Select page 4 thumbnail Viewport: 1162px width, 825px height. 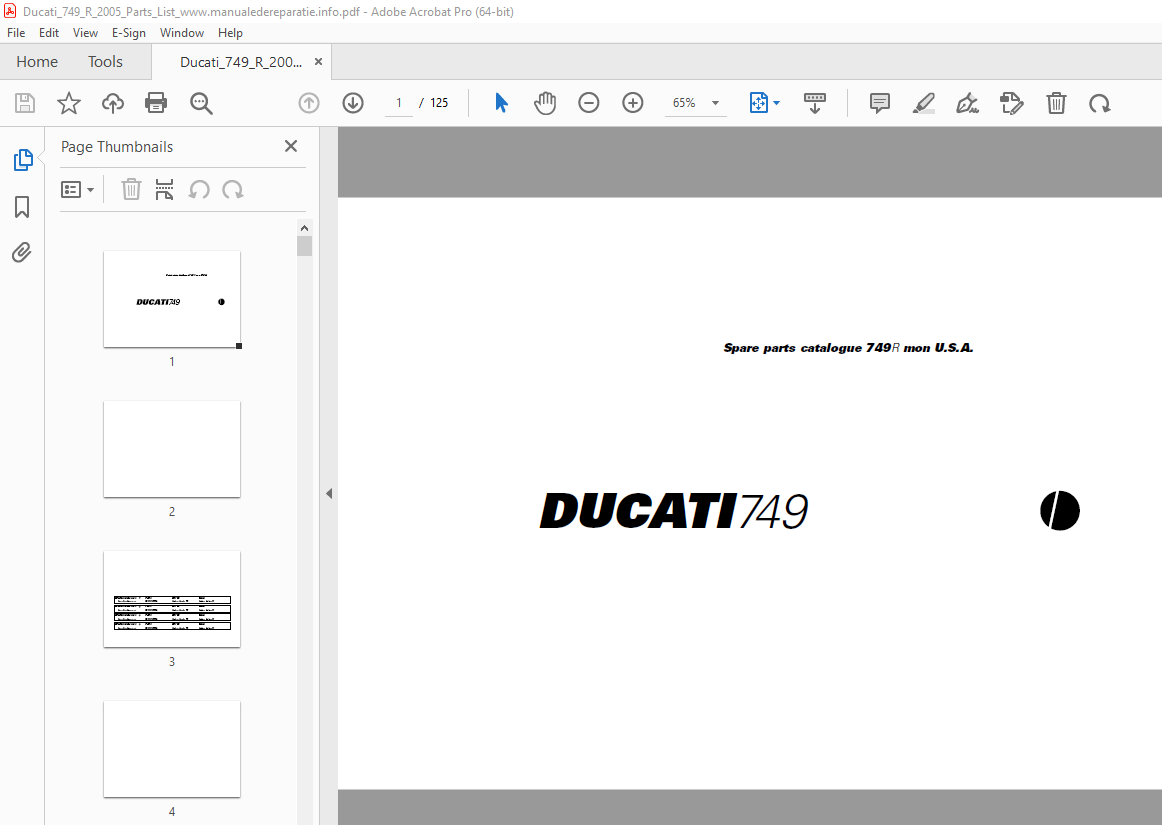[x=172, y=749]
